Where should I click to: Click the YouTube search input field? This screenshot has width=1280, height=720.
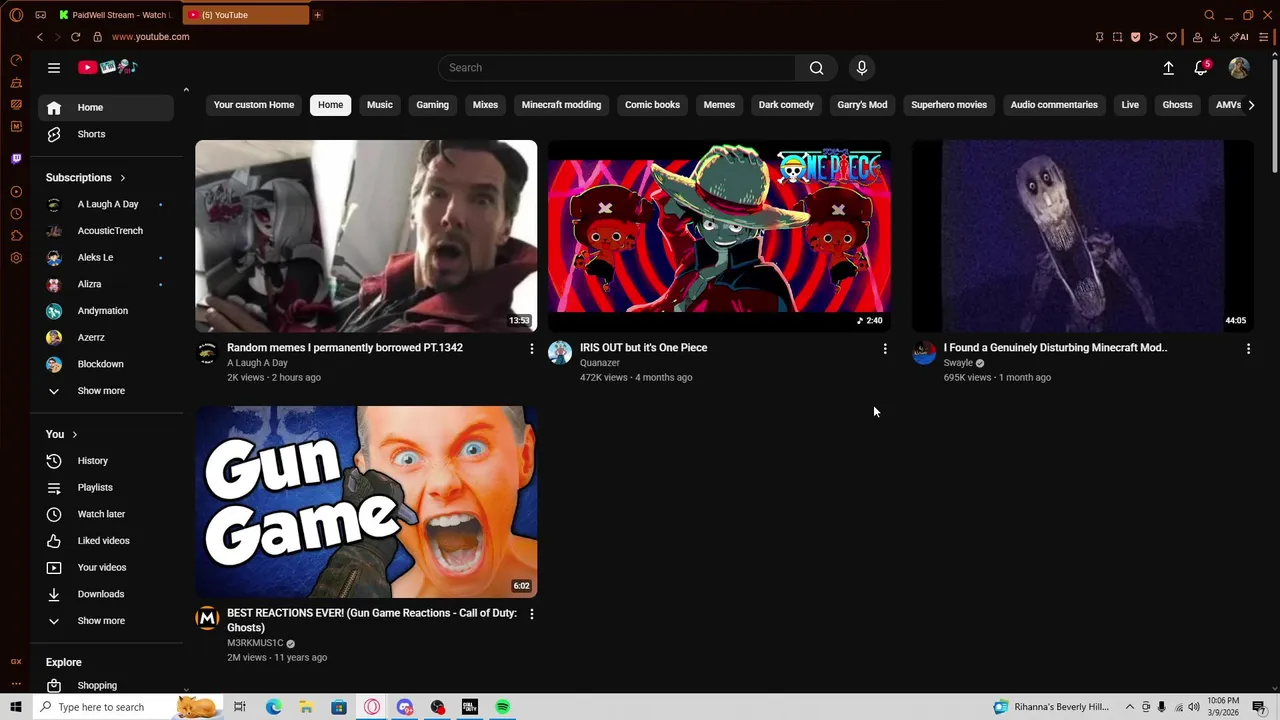[617, 68]
